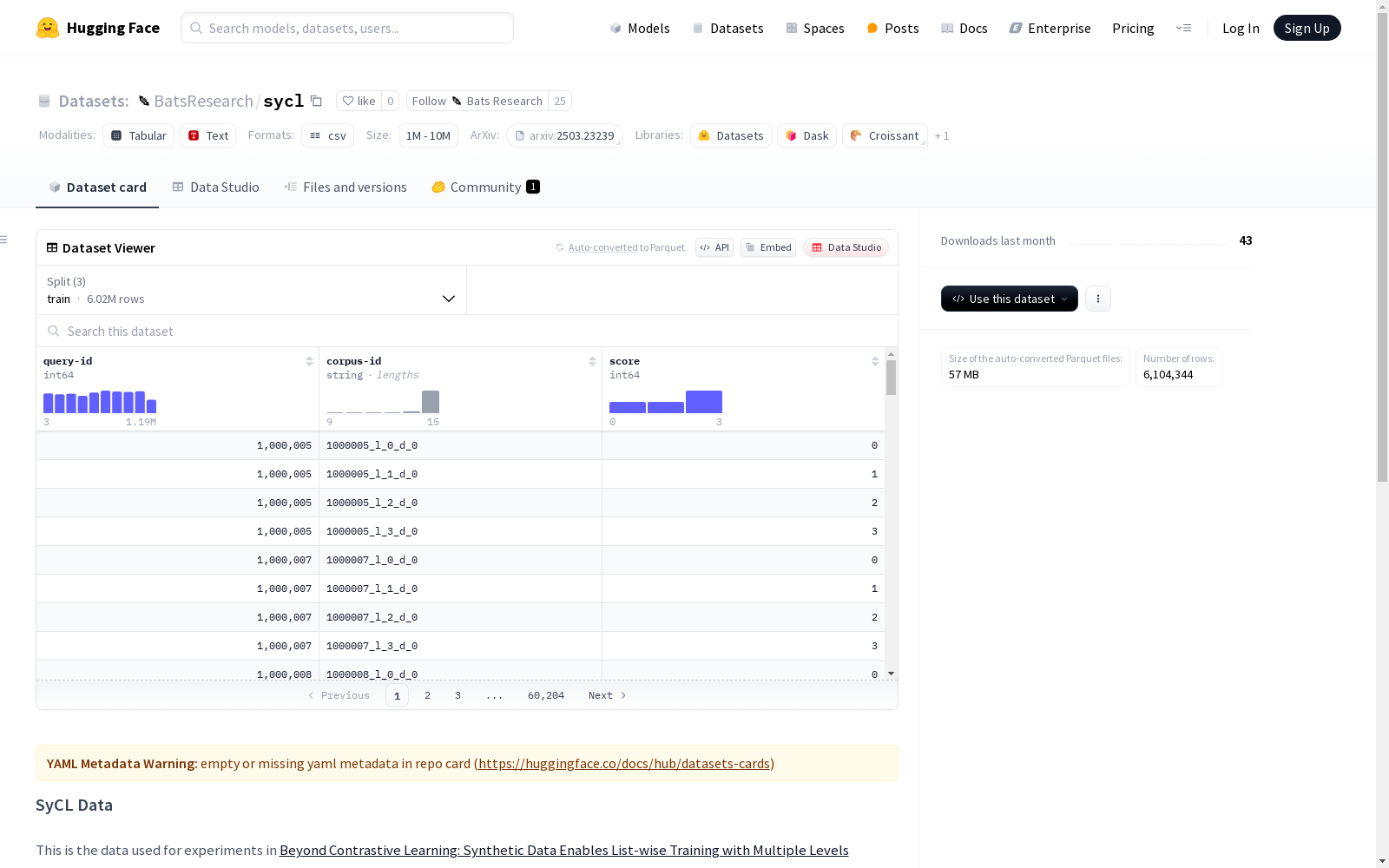Go to page 2 of the table
1389x868 pixels.
tap(427, 695)
